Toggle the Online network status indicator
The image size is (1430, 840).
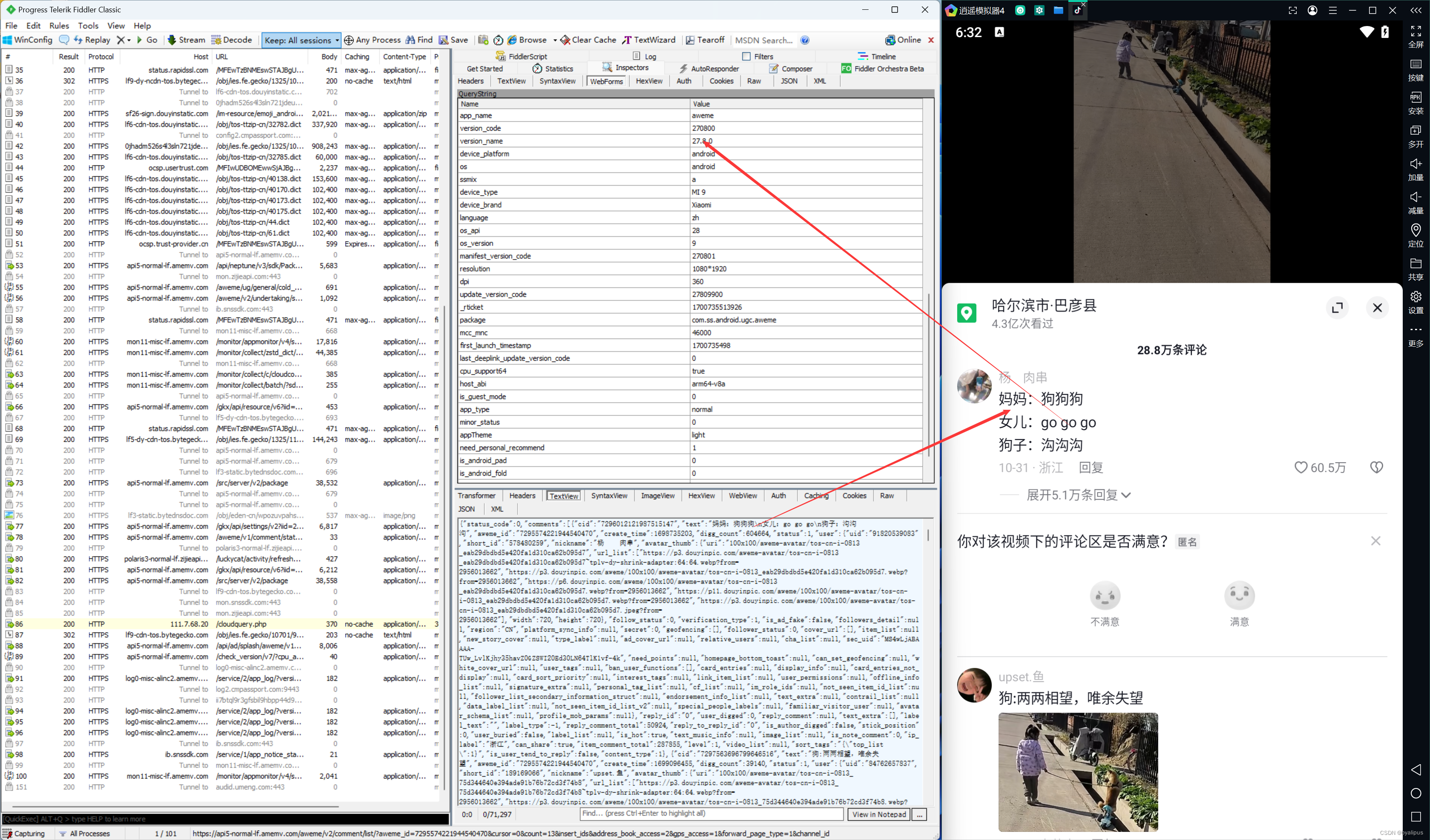point(903,40)
